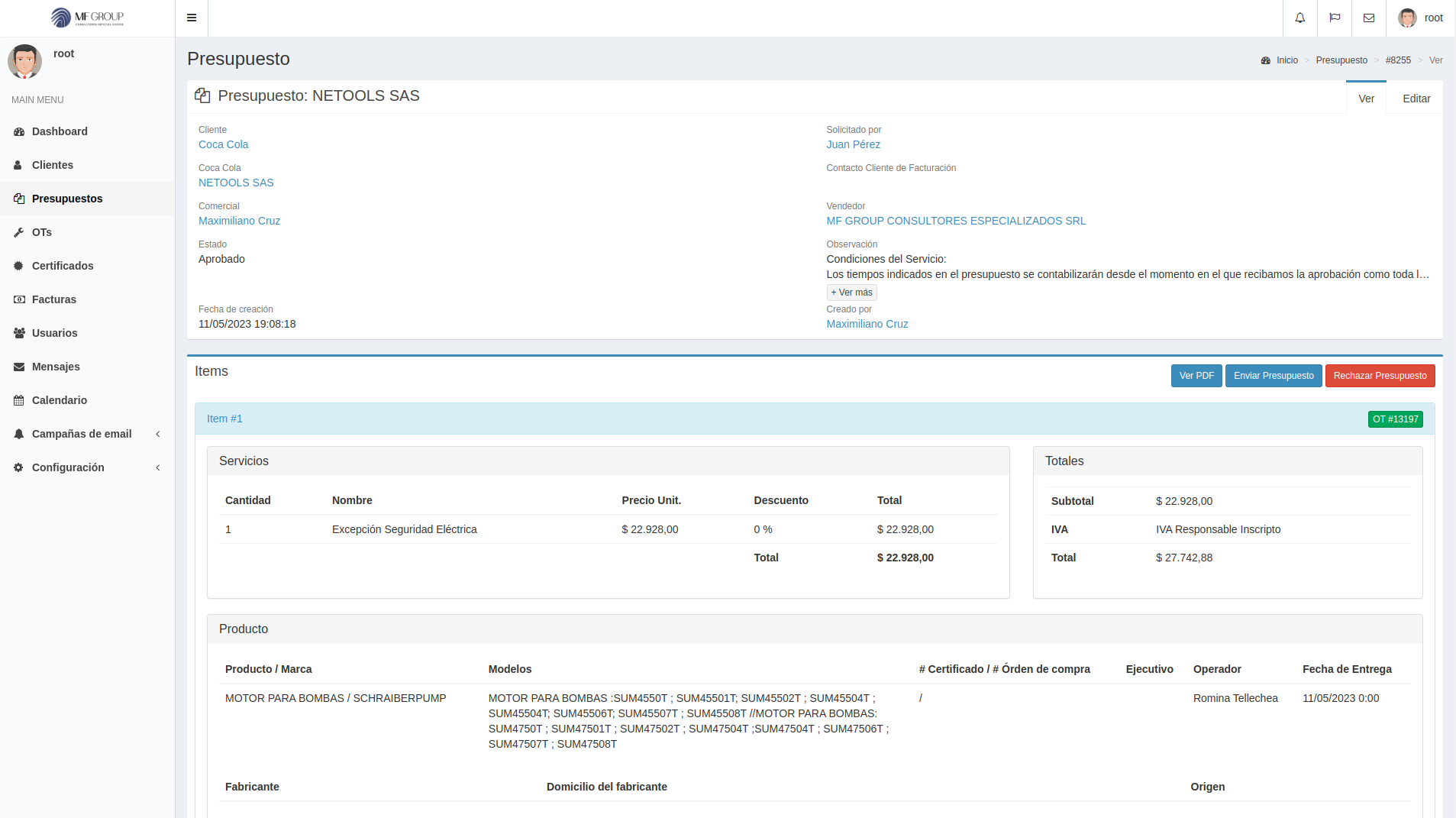Click the Item #1 header link
Viewport: 1456px width, 818px height.
(x=224, y=419)
